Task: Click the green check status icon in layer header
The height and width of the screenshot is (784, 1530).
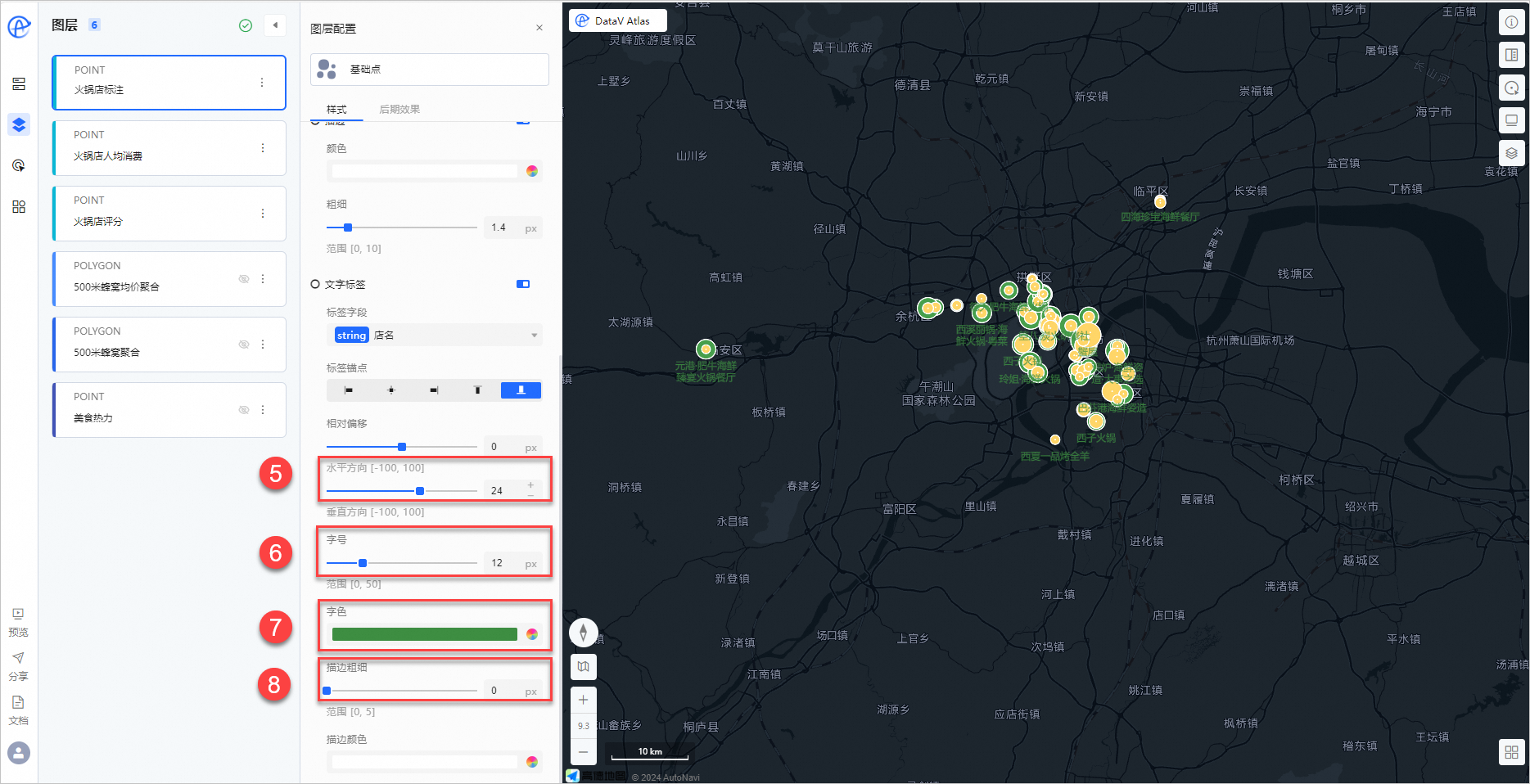Action: (246, 25)
